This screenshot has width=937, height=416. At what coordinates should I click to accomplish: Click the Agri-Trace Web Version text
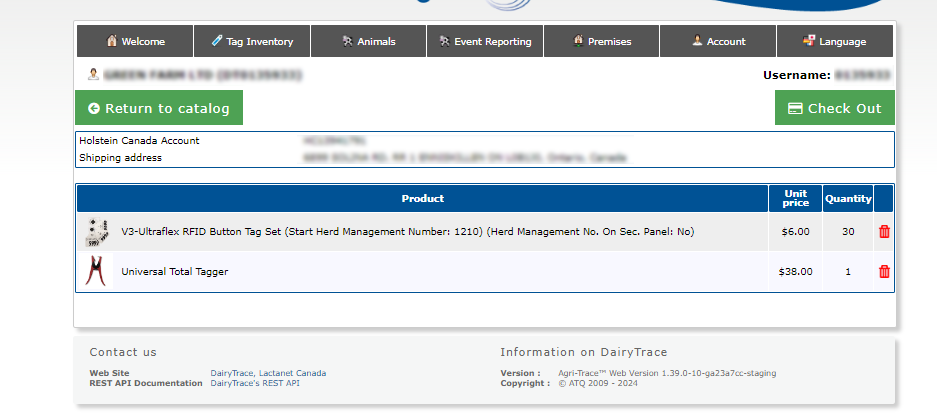(x=667, y=373)
